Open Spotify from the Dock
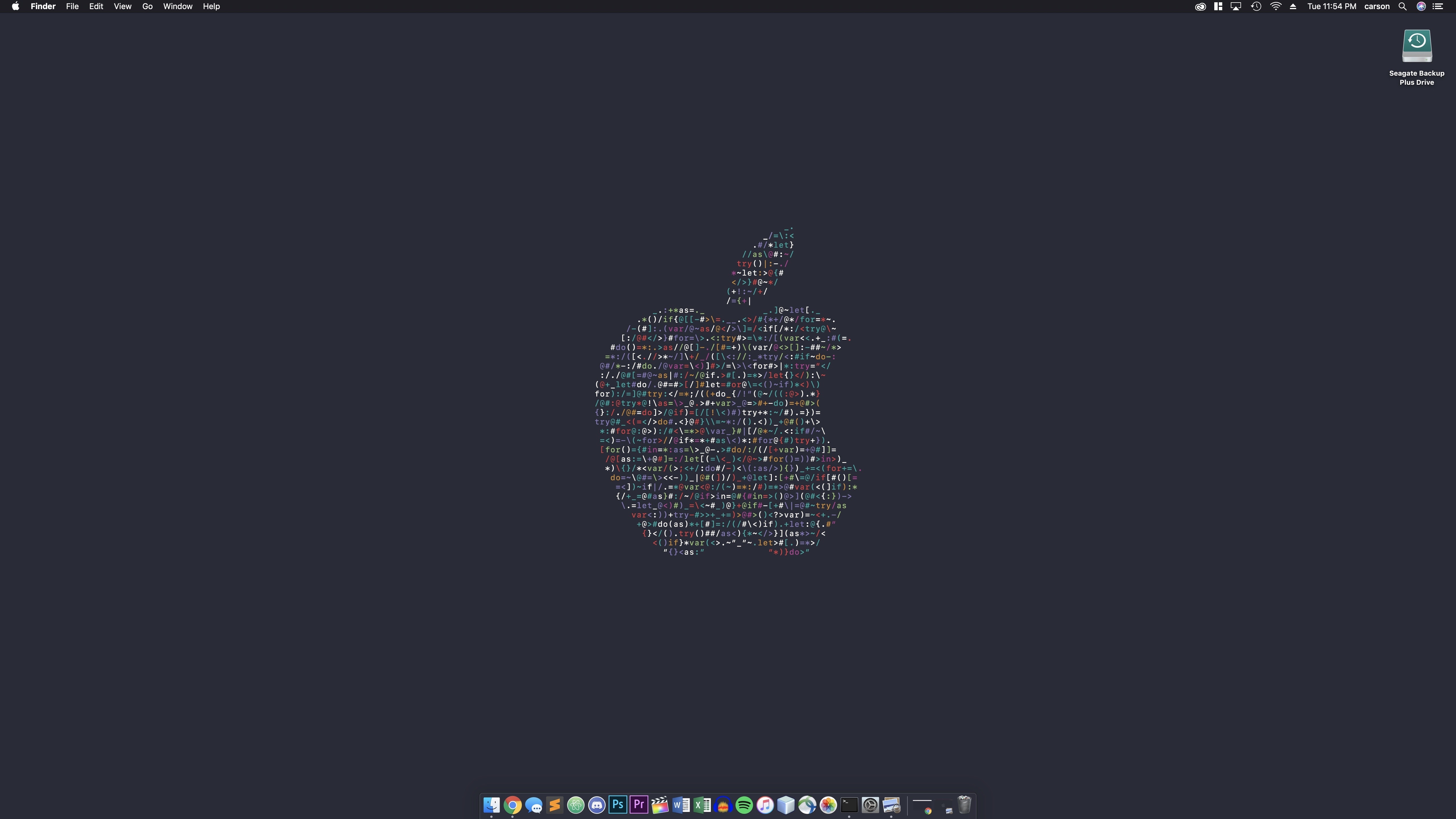Viewport: 1456px width, 819px height. point(744,805)
